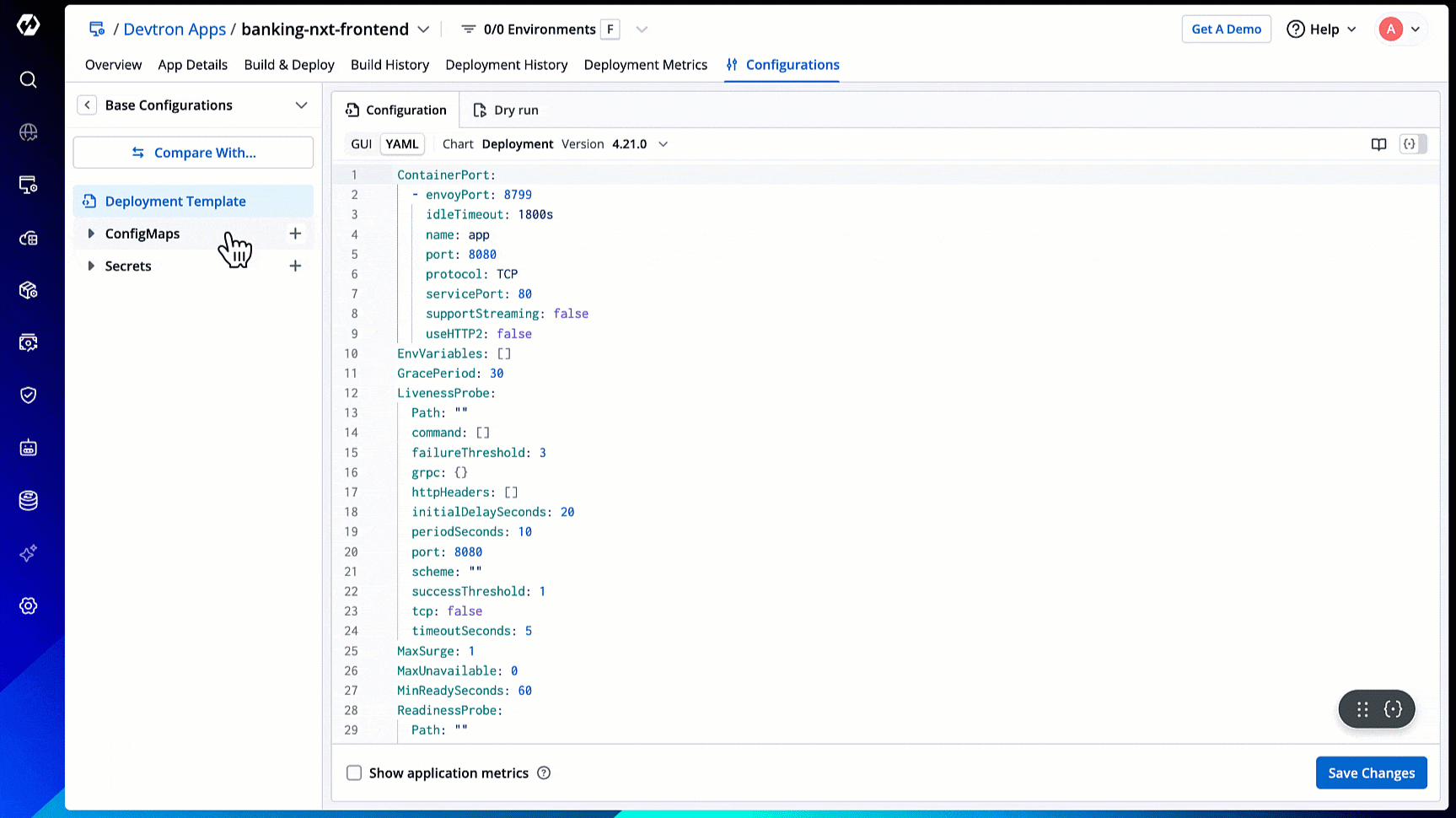Click the Save Changes button
Screen dimensions: 1456x818
(1371, 773)
